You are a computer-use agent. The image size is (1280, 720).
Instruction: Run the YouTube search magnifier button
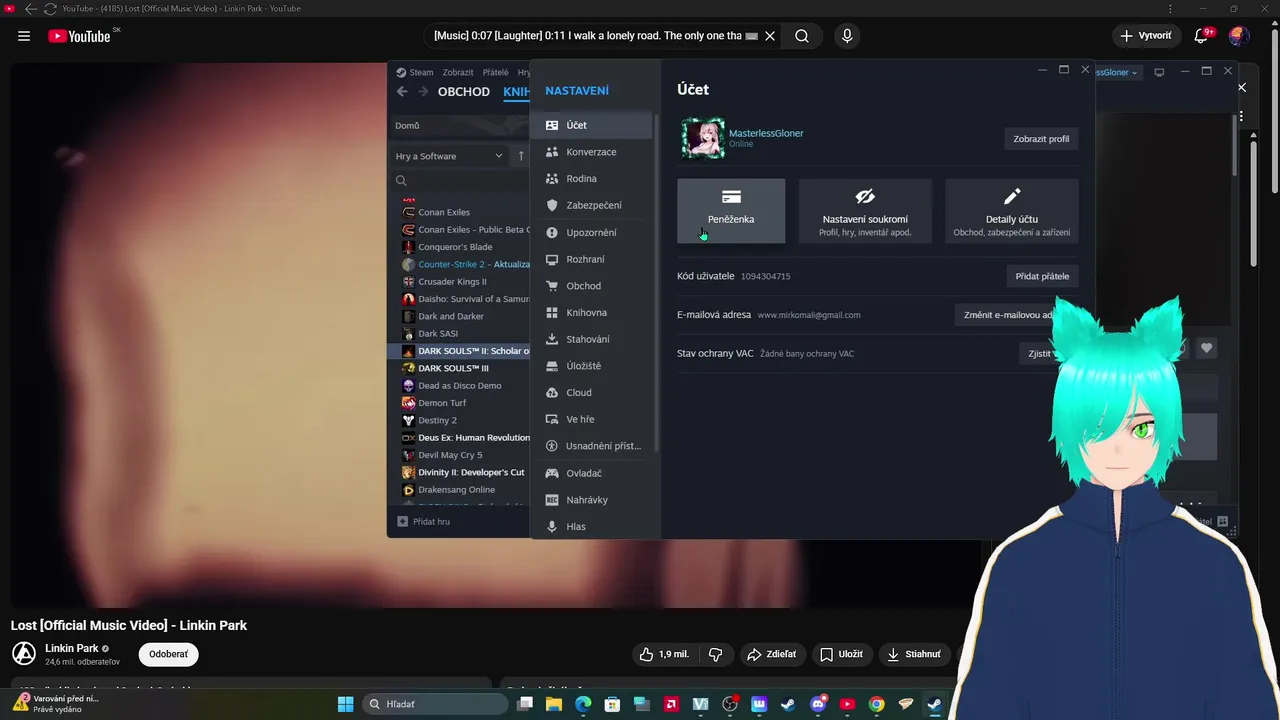click(802, 36)
